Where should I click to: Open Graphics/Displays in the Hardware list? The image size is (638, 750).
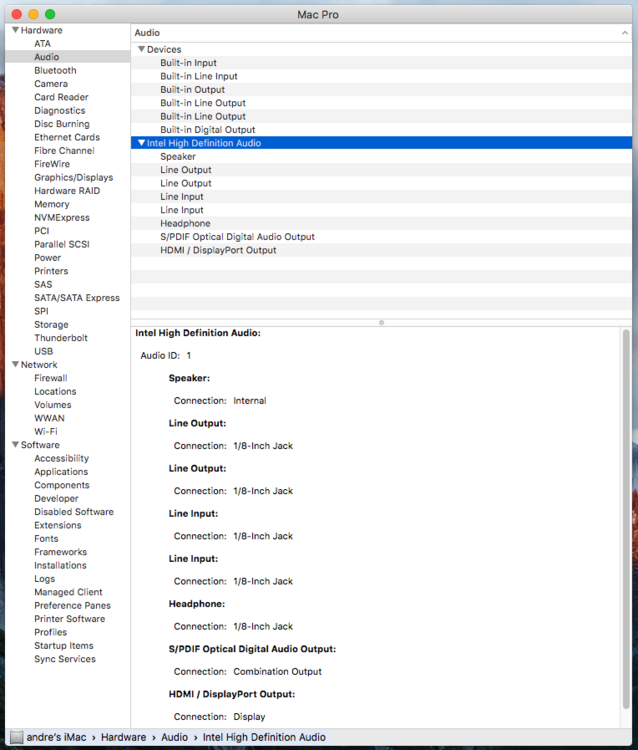tap(73, 178)
